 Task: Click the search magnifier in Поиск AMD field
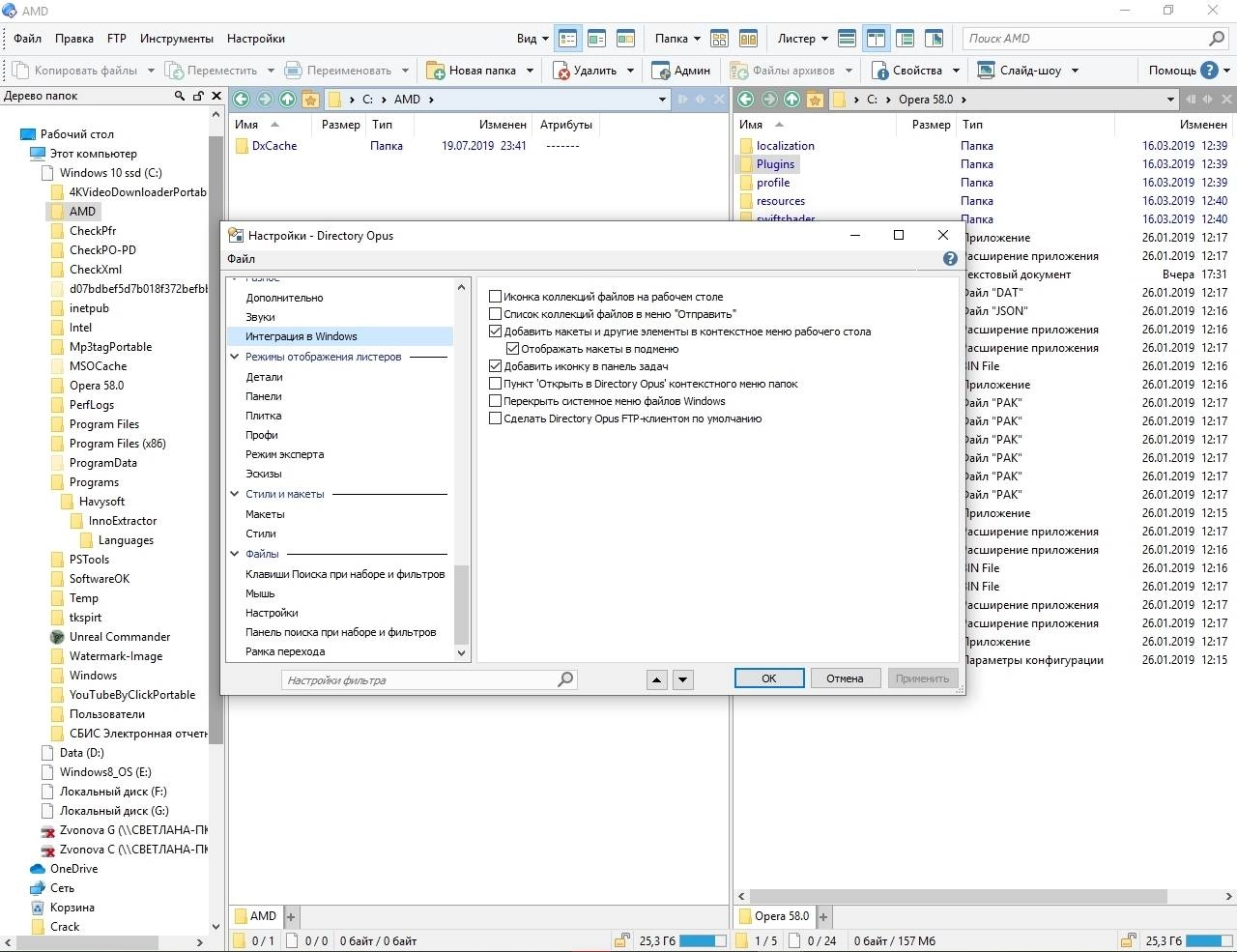1217,39
